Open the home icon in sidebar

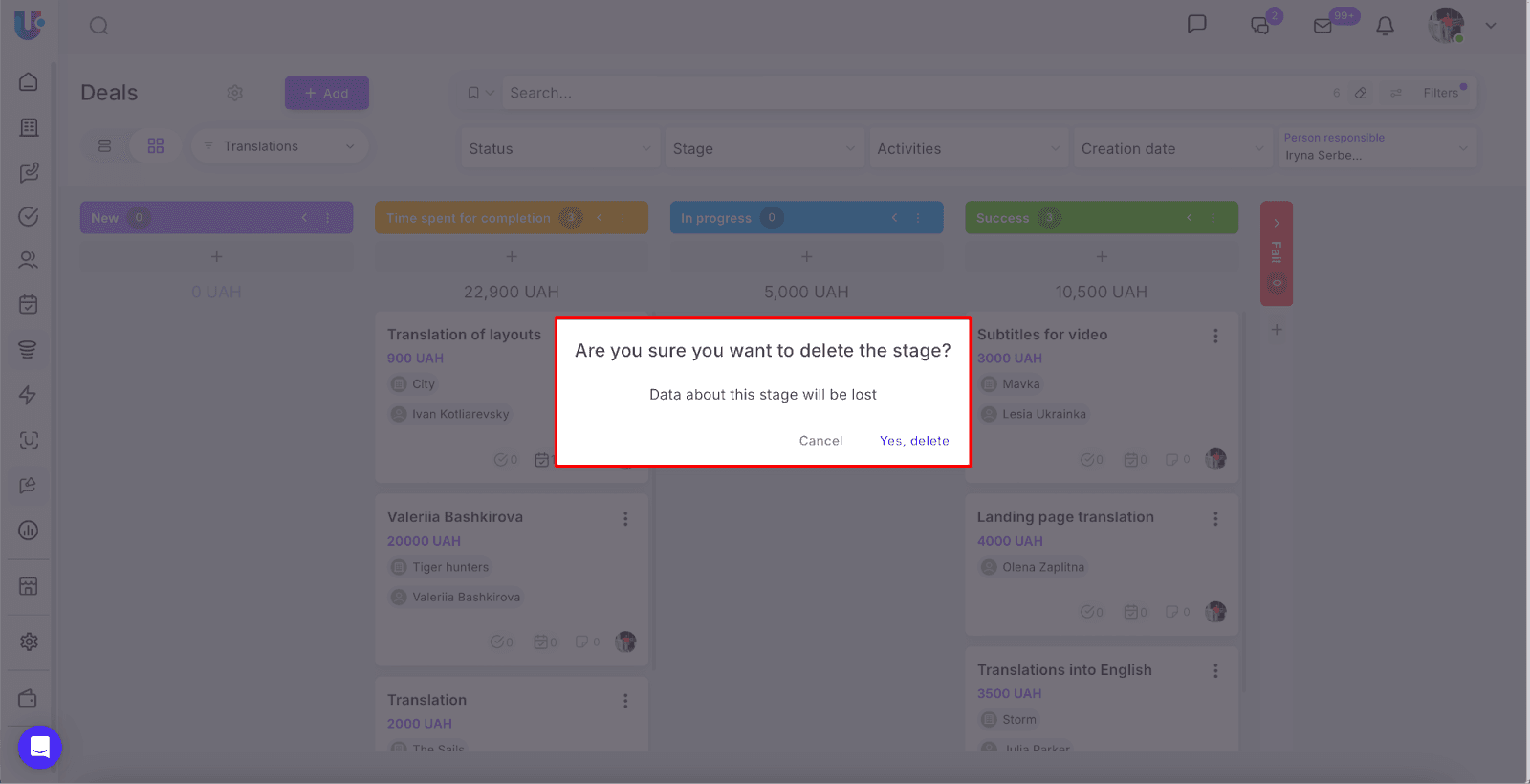click(29, 82)
